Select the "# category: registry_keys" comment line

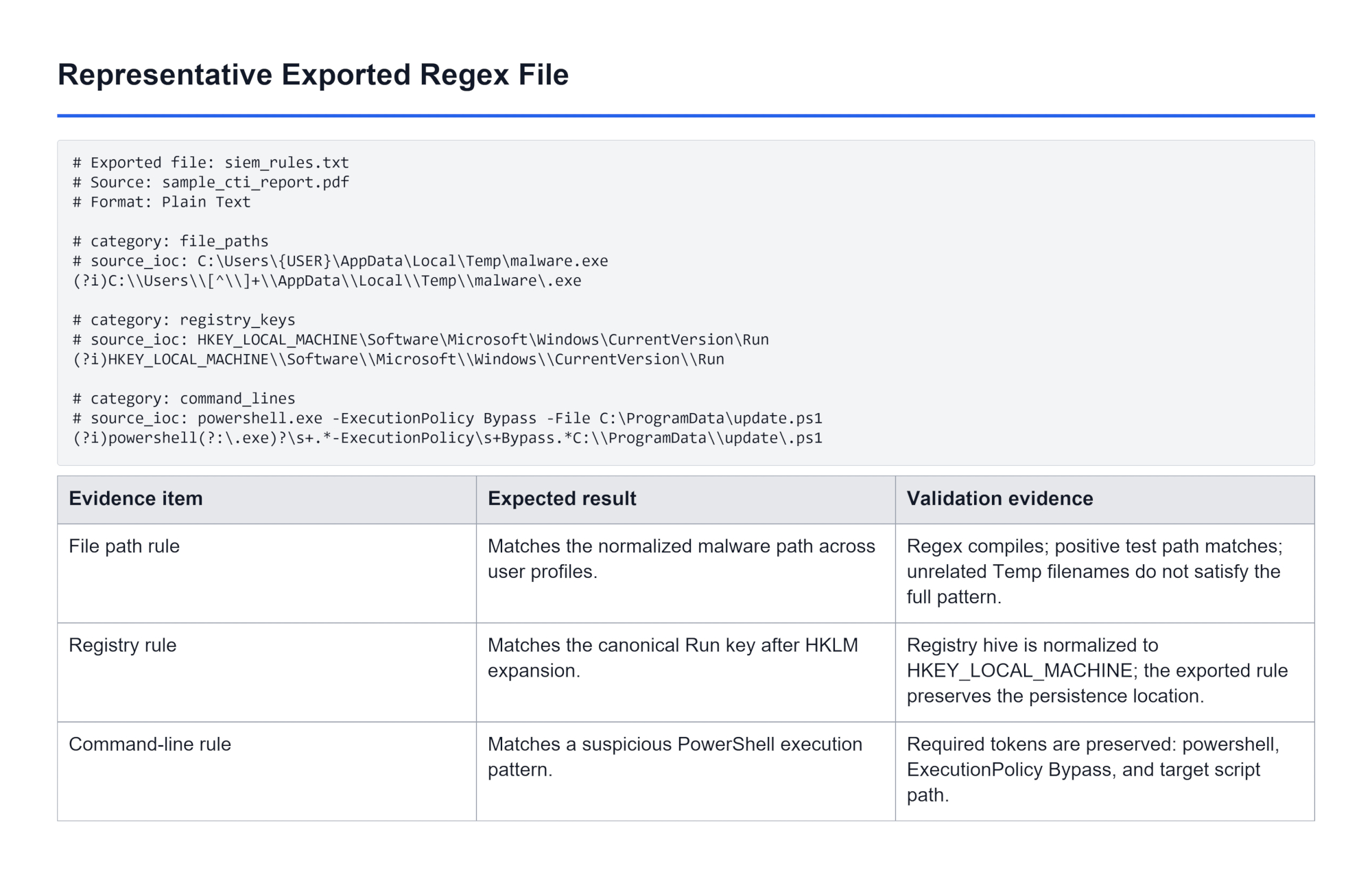tap(184, 320)
